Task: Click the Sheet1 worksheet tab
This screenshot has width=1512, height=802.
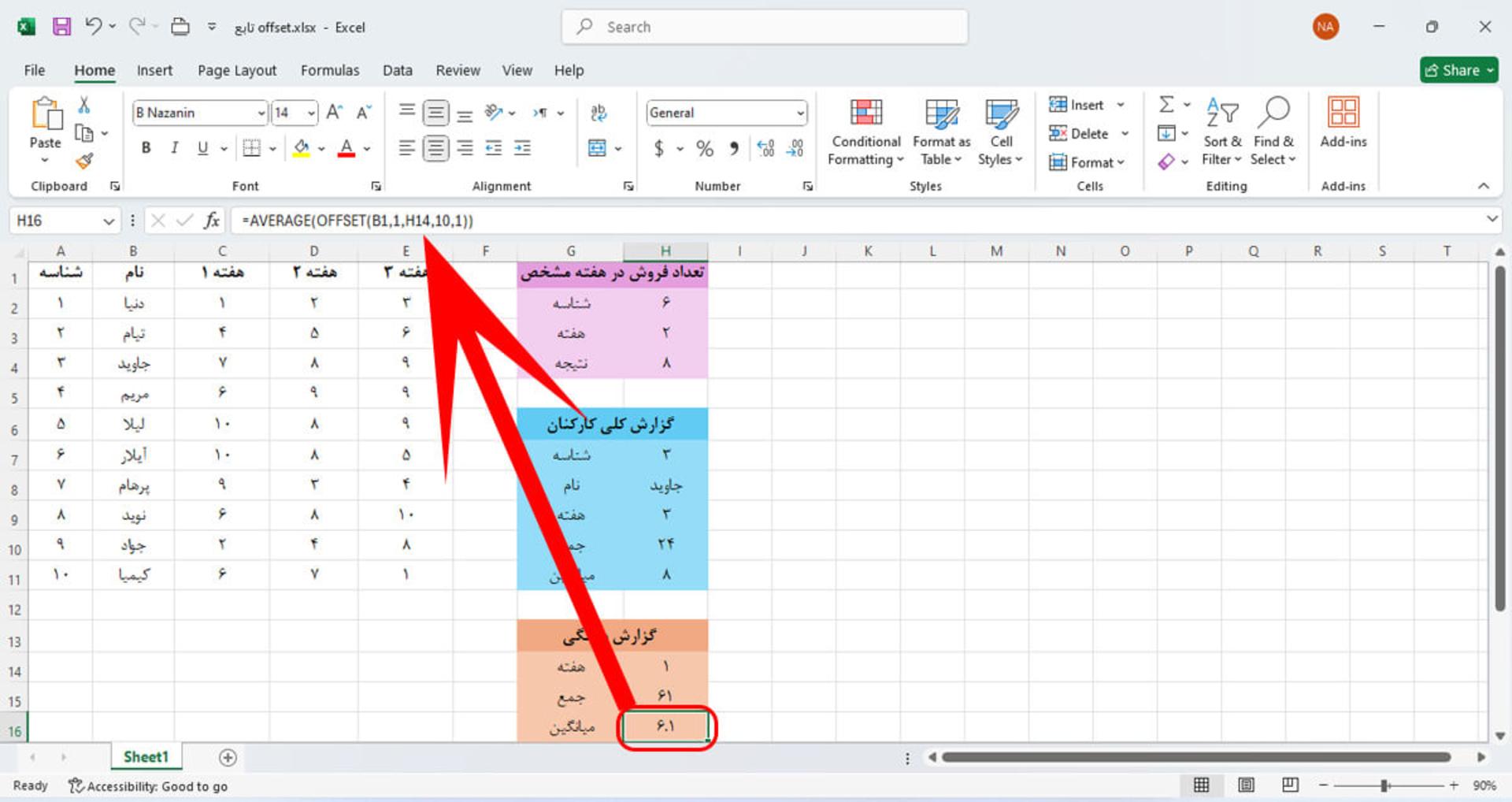Action: click(x=146, y=756)
